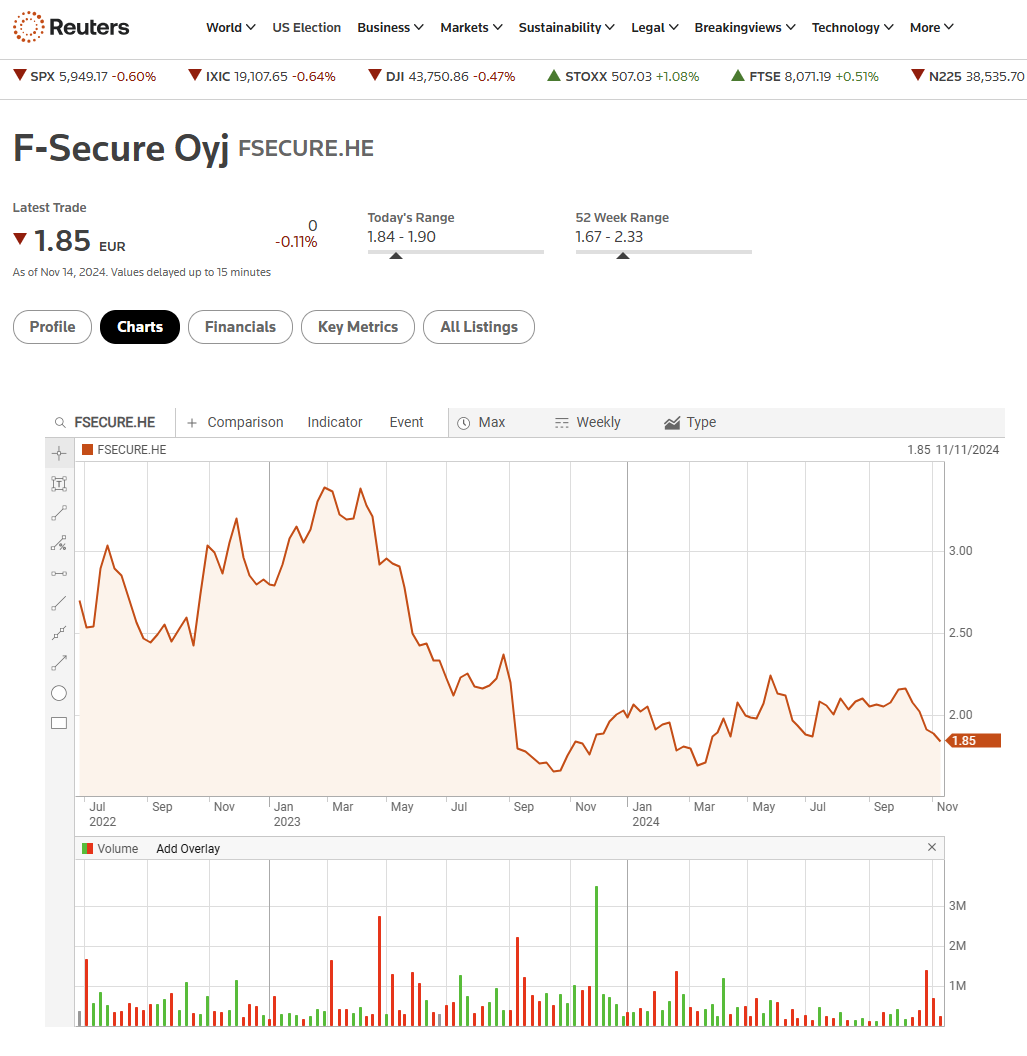Image resolution: width=1027 pixels, height=1056 pixels.
Task: Select the percent change line tool
Action: [59, 543]
